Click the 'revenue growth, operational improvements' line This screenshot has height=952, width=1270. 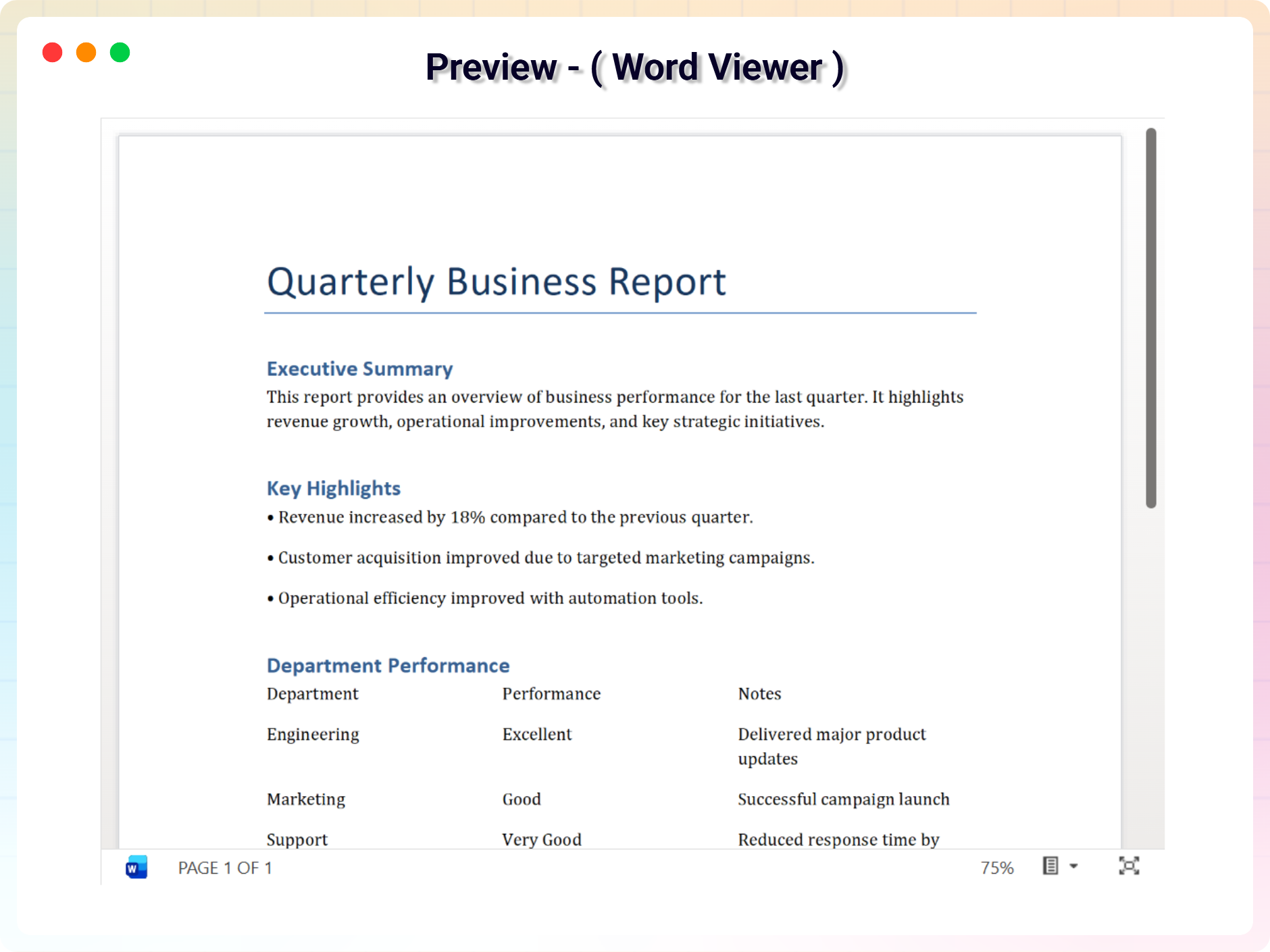pos(546,422)
